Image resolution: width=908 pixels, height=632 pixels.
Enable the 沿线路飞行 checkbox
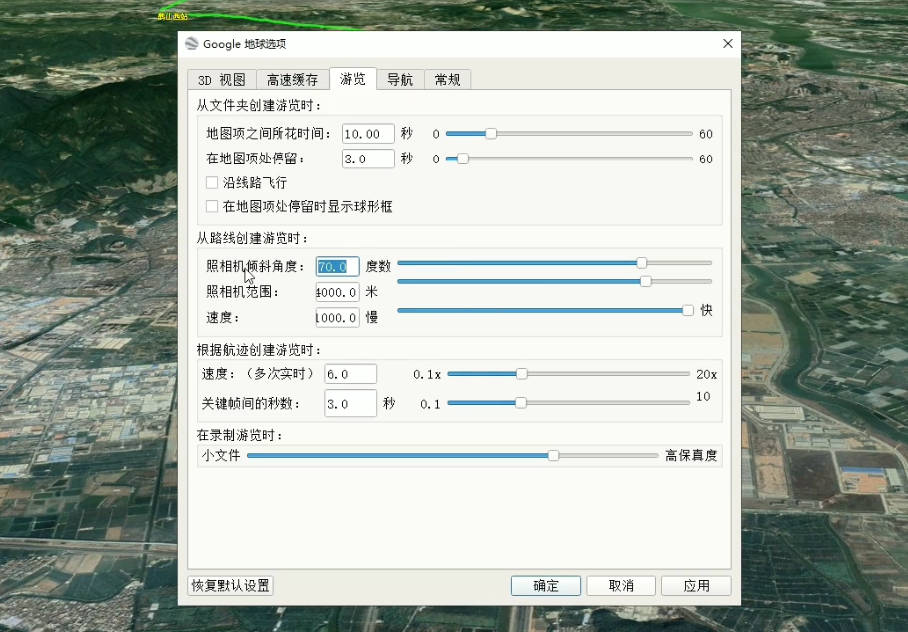(211, 182)
